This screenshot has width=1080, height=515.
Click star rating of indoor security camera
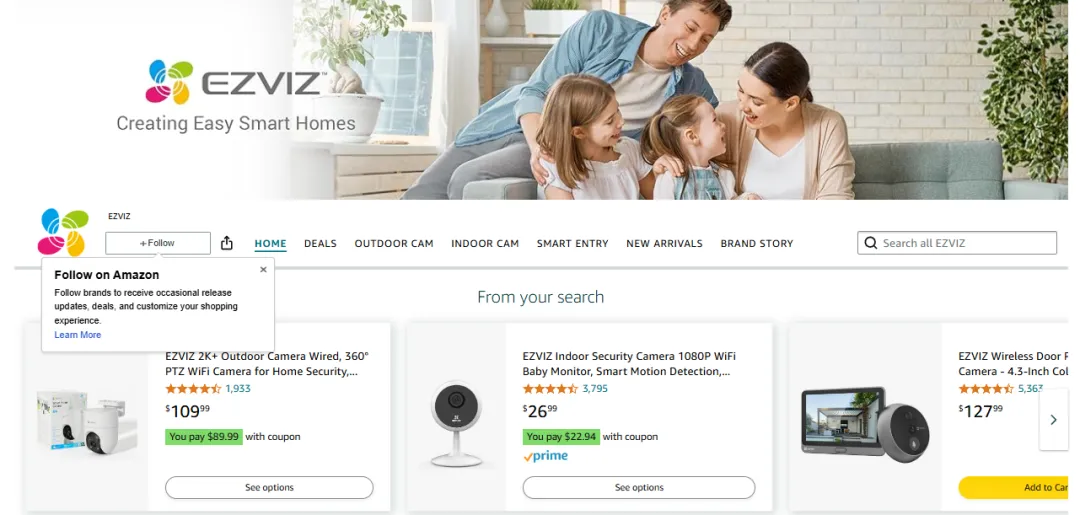click(550, 389)
